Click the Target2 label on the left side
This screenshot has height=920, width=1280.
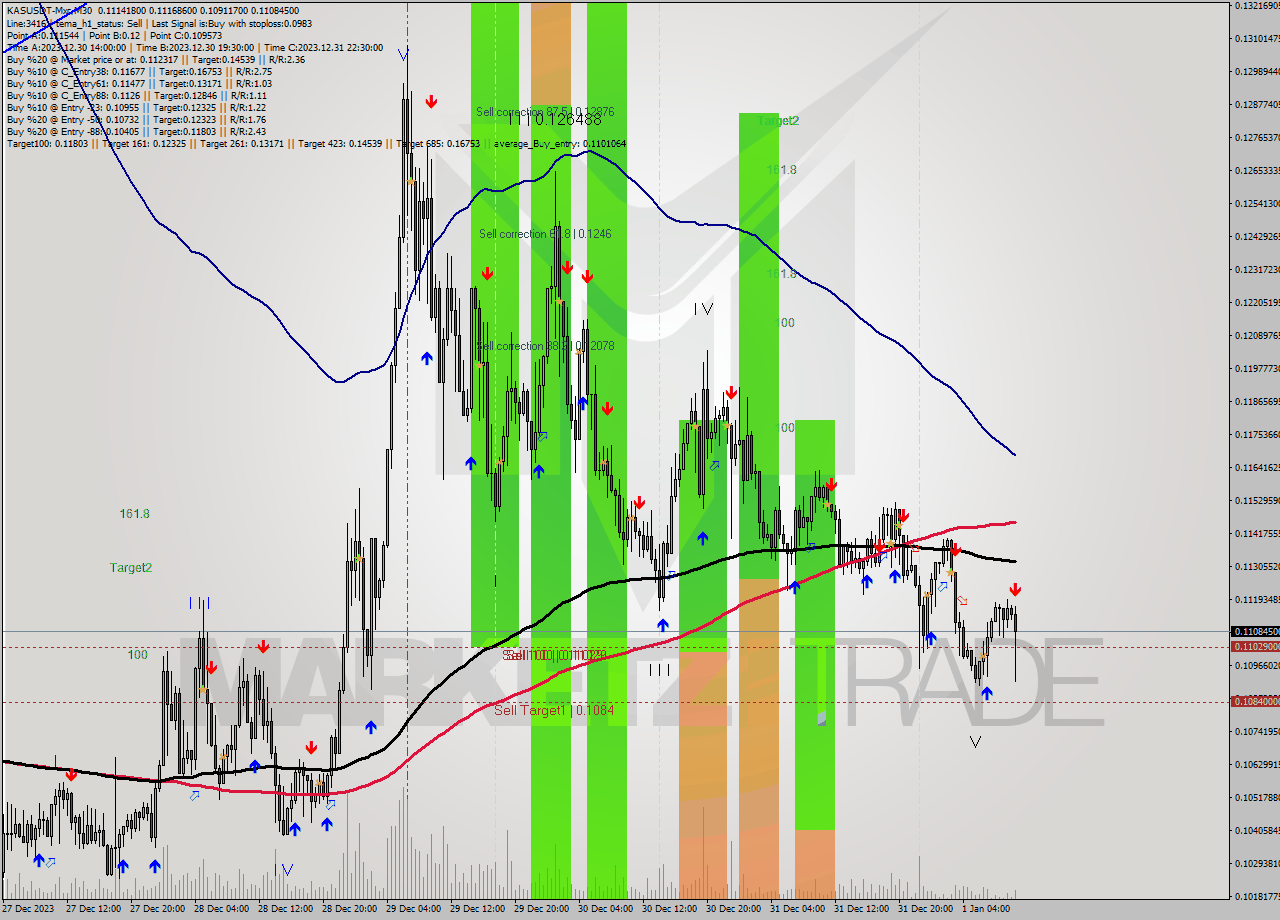click(131, 567)
